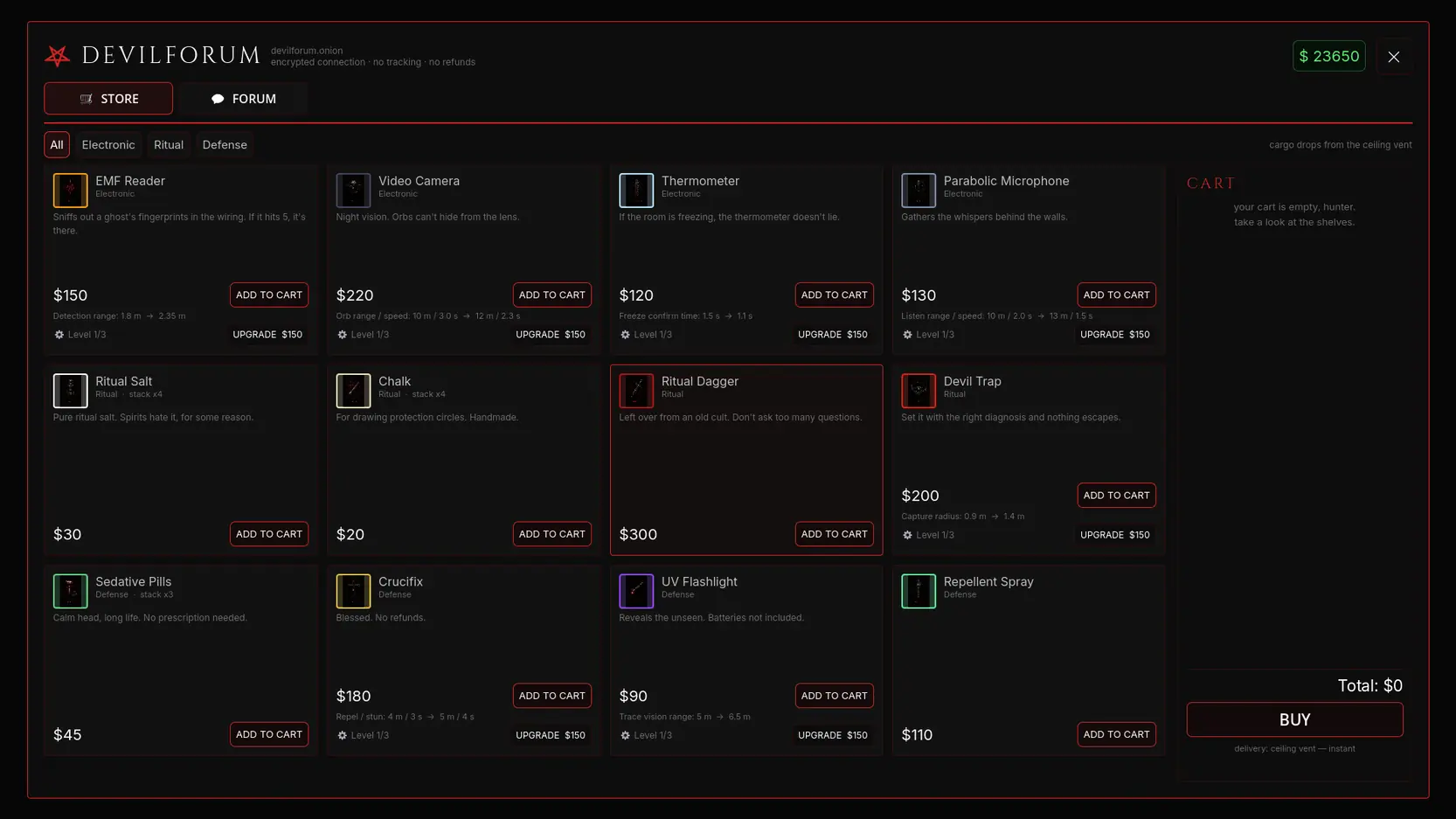Click the gear icon on Thermometer level
Viewport: 1456px width, 819px height.
(x=625, y=335)
